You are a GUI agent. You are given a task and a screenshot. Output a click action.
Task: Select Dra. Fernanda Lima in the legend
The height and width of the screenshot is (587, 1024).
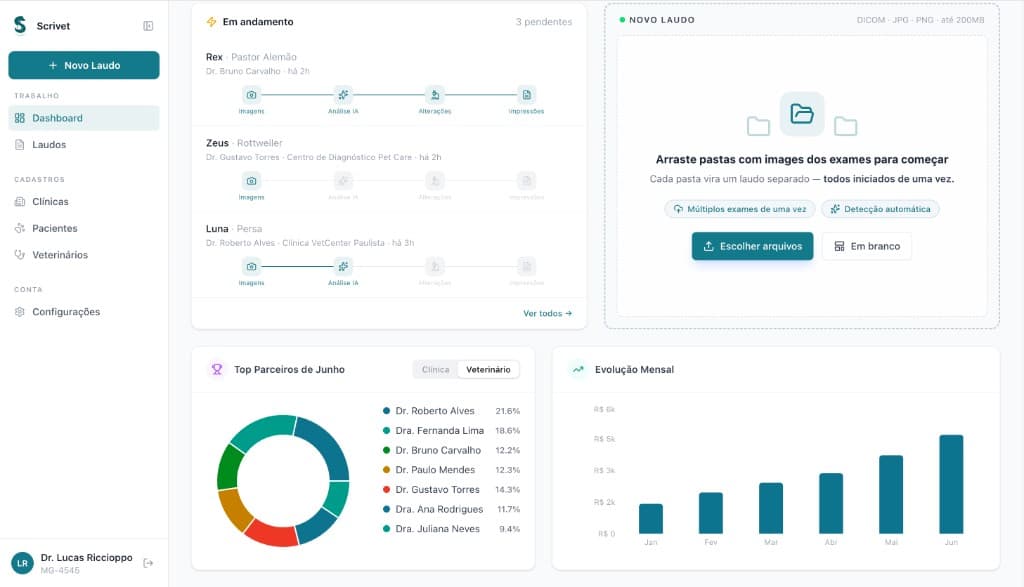[x=451, y=430]
